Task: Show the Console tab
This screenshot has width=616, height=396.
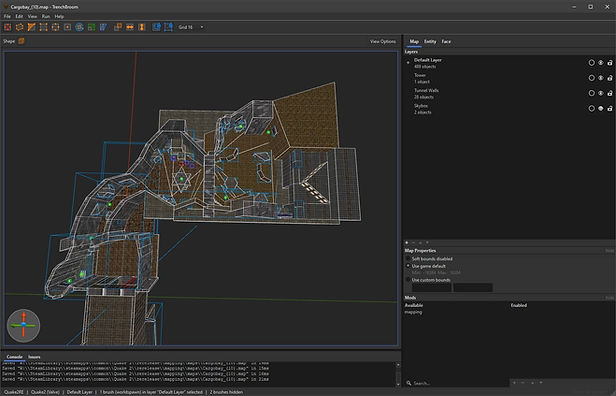Action: [15, 357]
